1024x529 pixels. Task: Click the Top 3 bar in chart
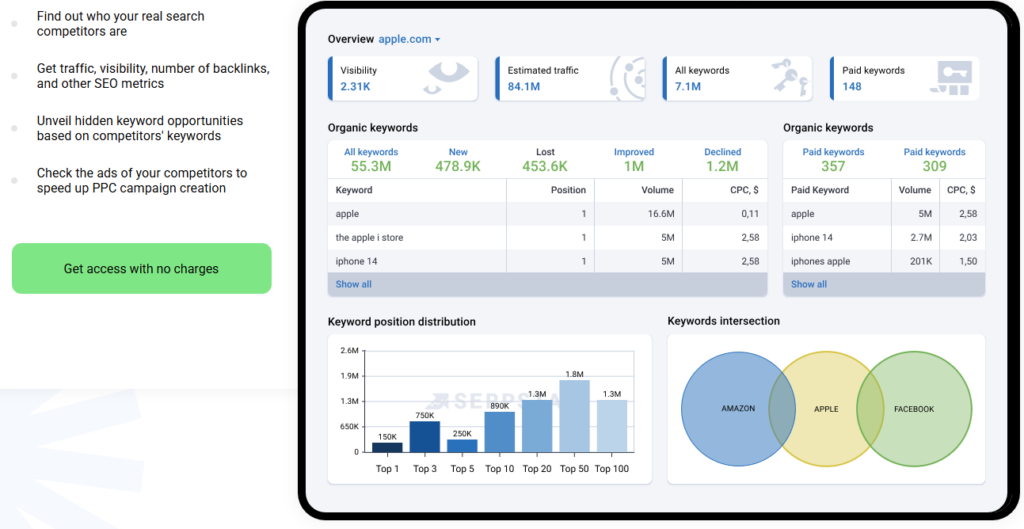(x=424, y=436)
